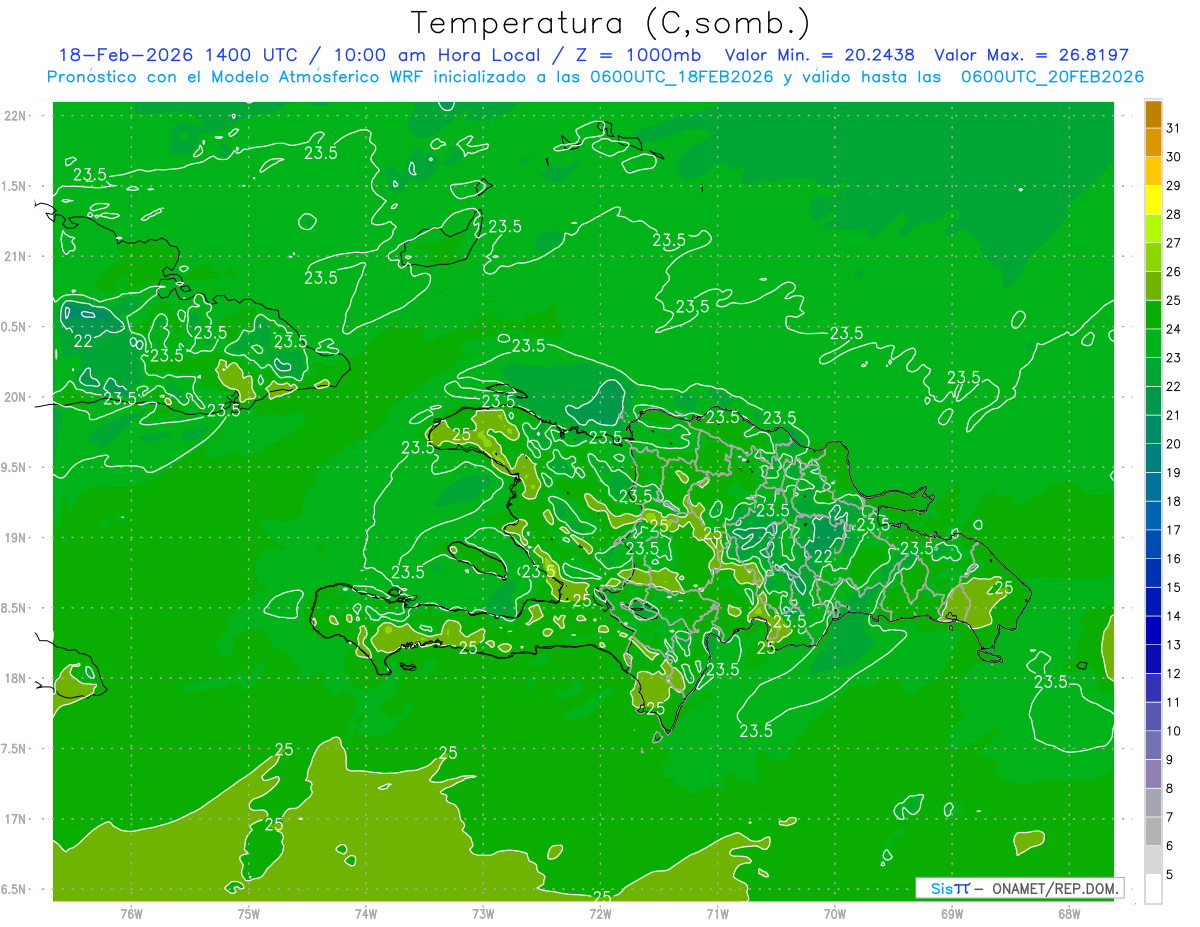Click the color bar label 8
Image resolution: width=1200 pixels, height=927 pixels.
(1170, 789)
